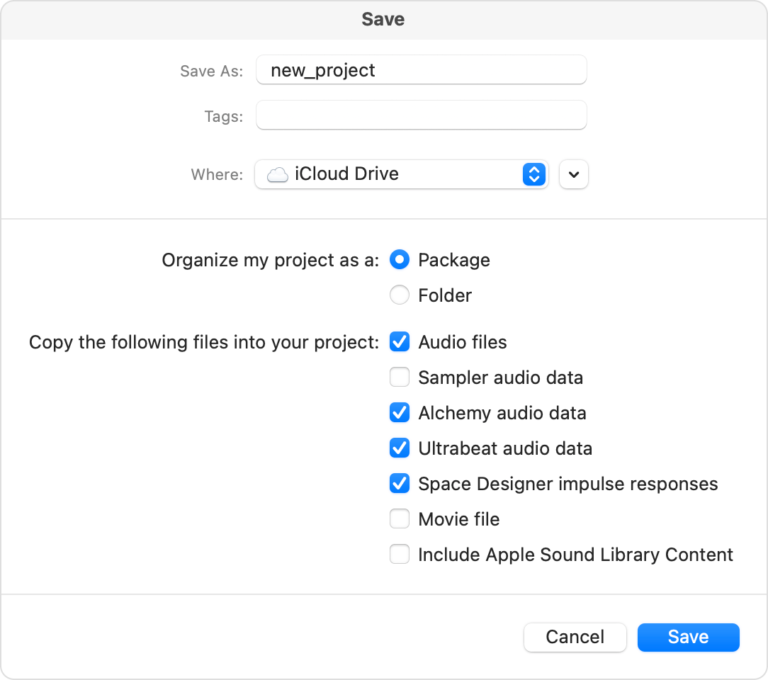This screenshot has height=680, width=768.
Task: Click the Cancel button
Action: [575, 637]
